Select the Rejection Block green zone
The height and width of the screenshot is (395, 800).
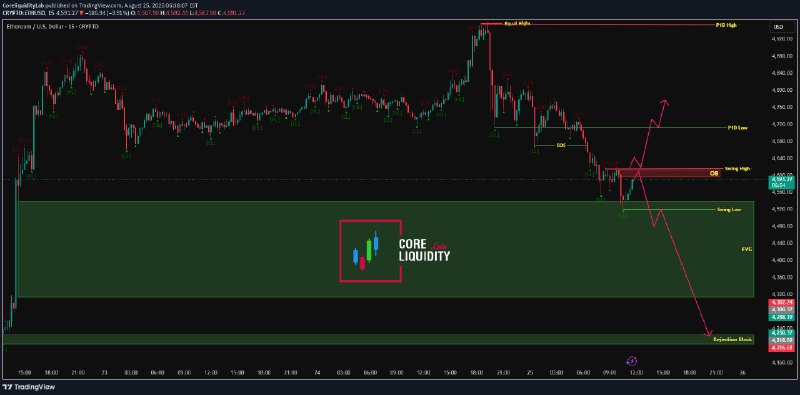(x=378, y=339)
